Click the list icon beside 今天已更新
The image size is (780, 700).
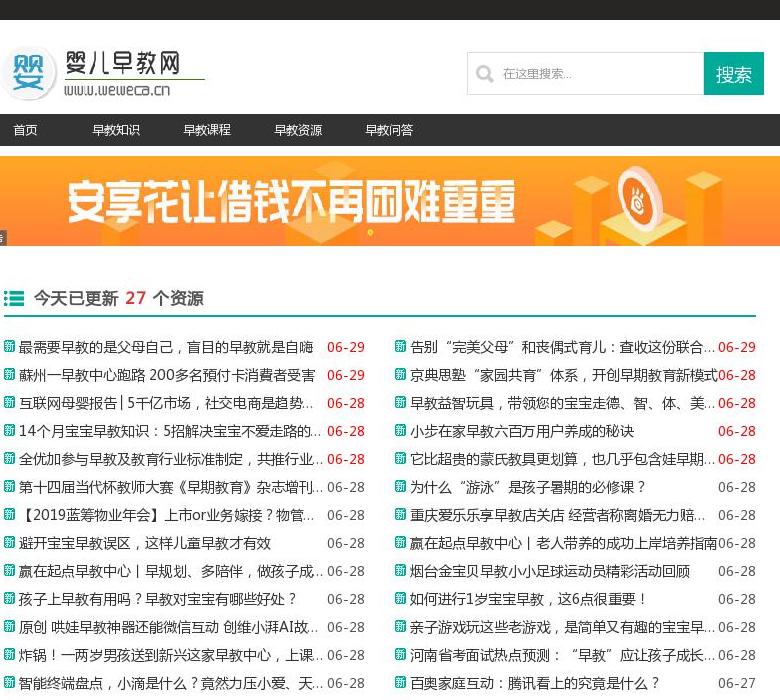click(x=14, y=298)
